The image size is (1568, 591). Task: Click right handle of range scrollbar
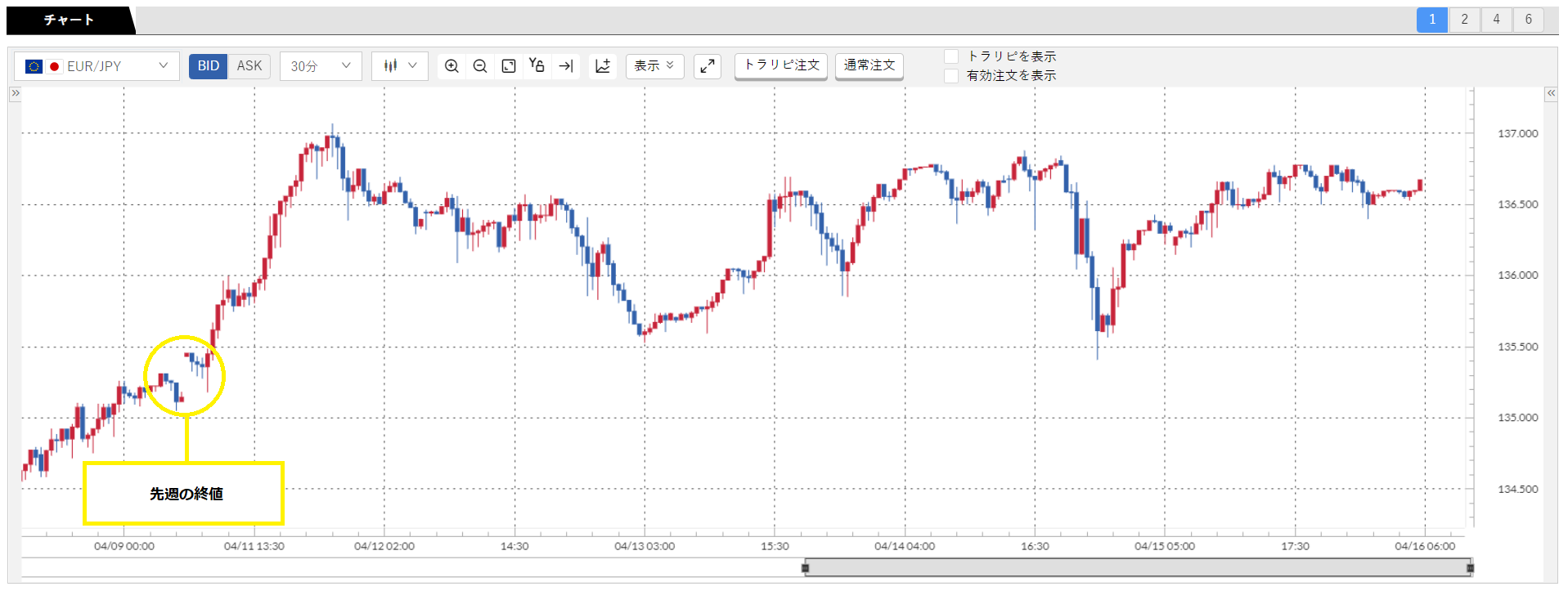pyautogui.click(x=1471, y=567)
